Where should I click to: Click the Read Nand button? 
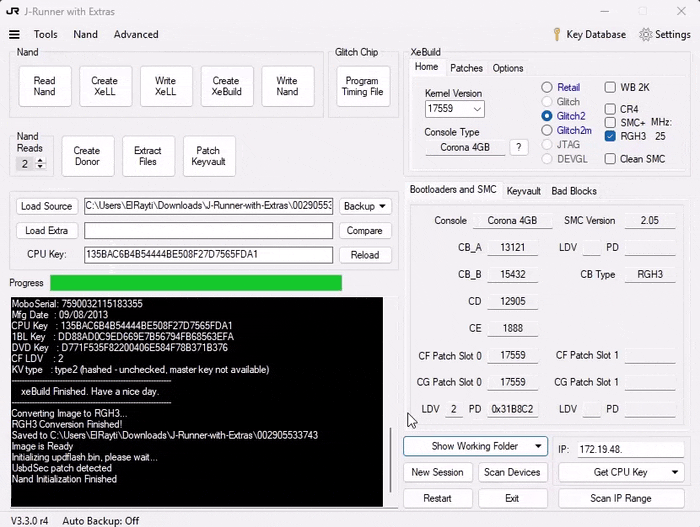[x=45, y=86]
